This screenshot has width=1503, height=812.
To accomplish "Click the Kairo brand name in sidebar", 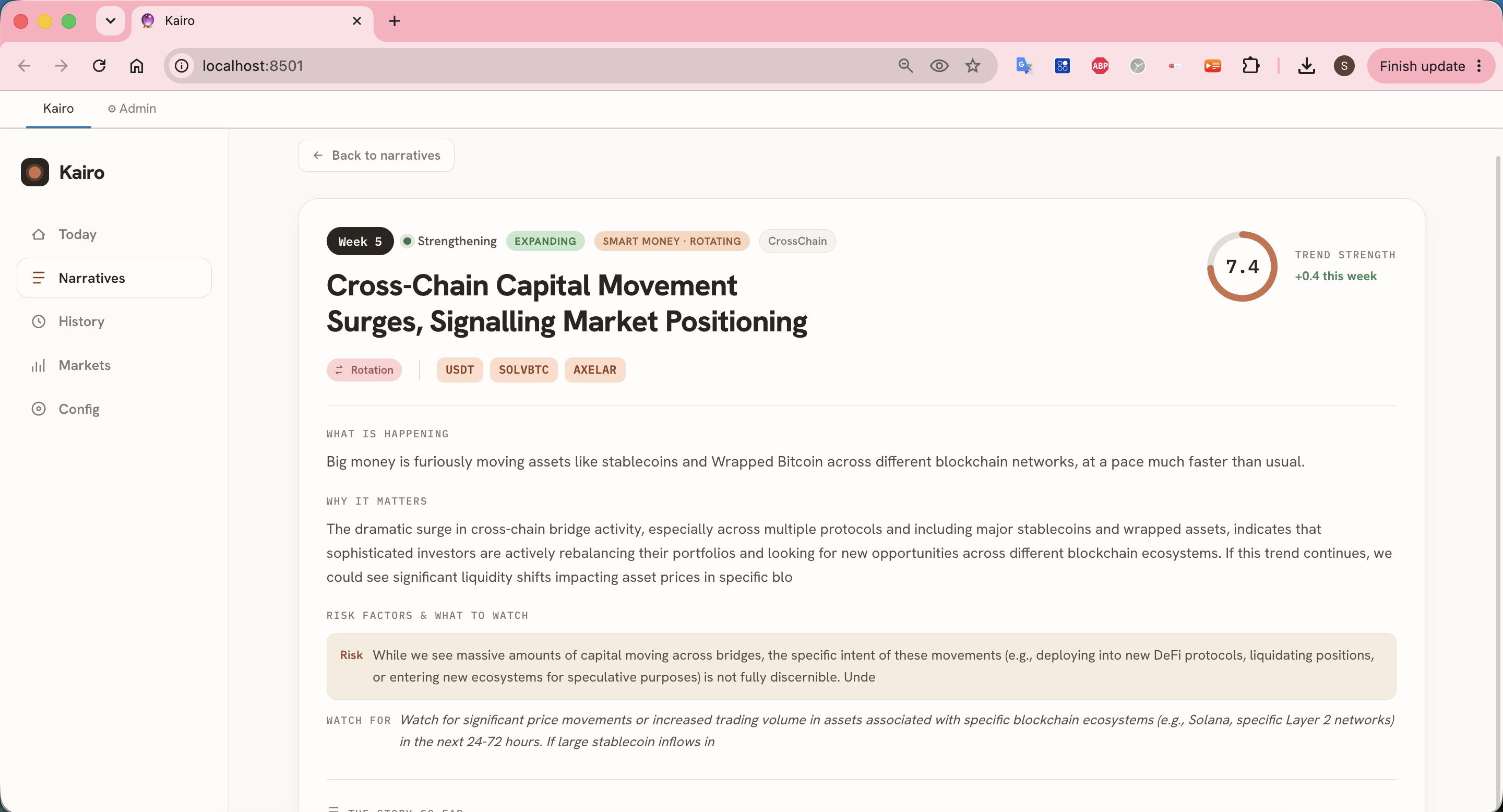I will (x=82, y=172).
